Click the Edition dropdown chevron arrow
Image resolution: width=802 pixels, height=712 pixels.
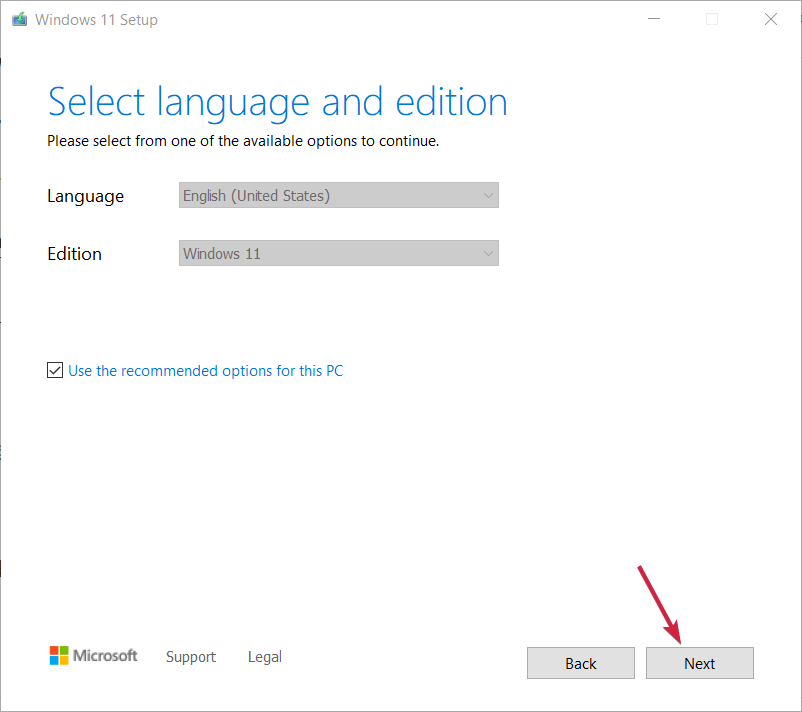click(x=487, y=253)
